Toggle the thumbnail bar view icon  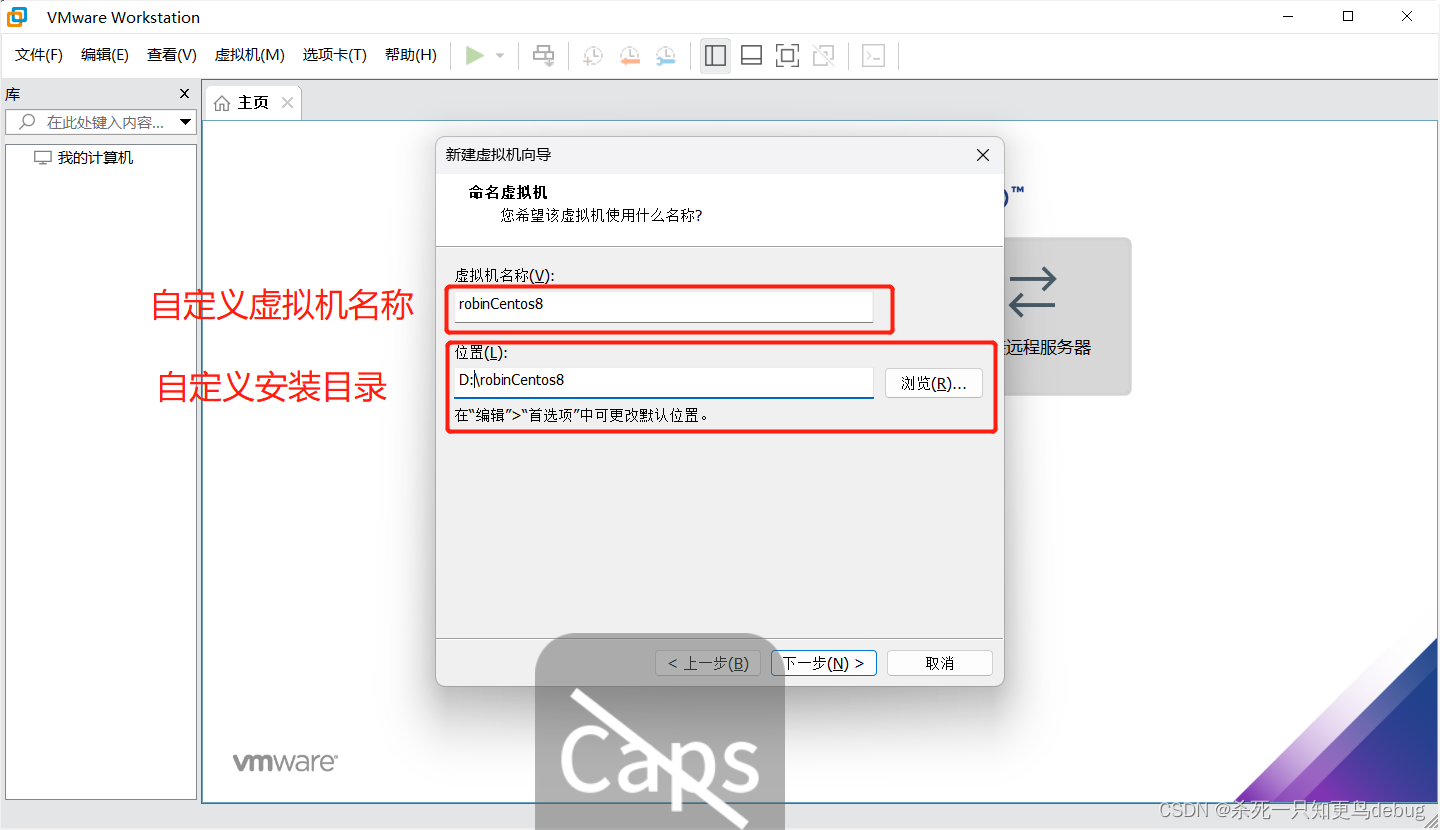pos(751,56)
